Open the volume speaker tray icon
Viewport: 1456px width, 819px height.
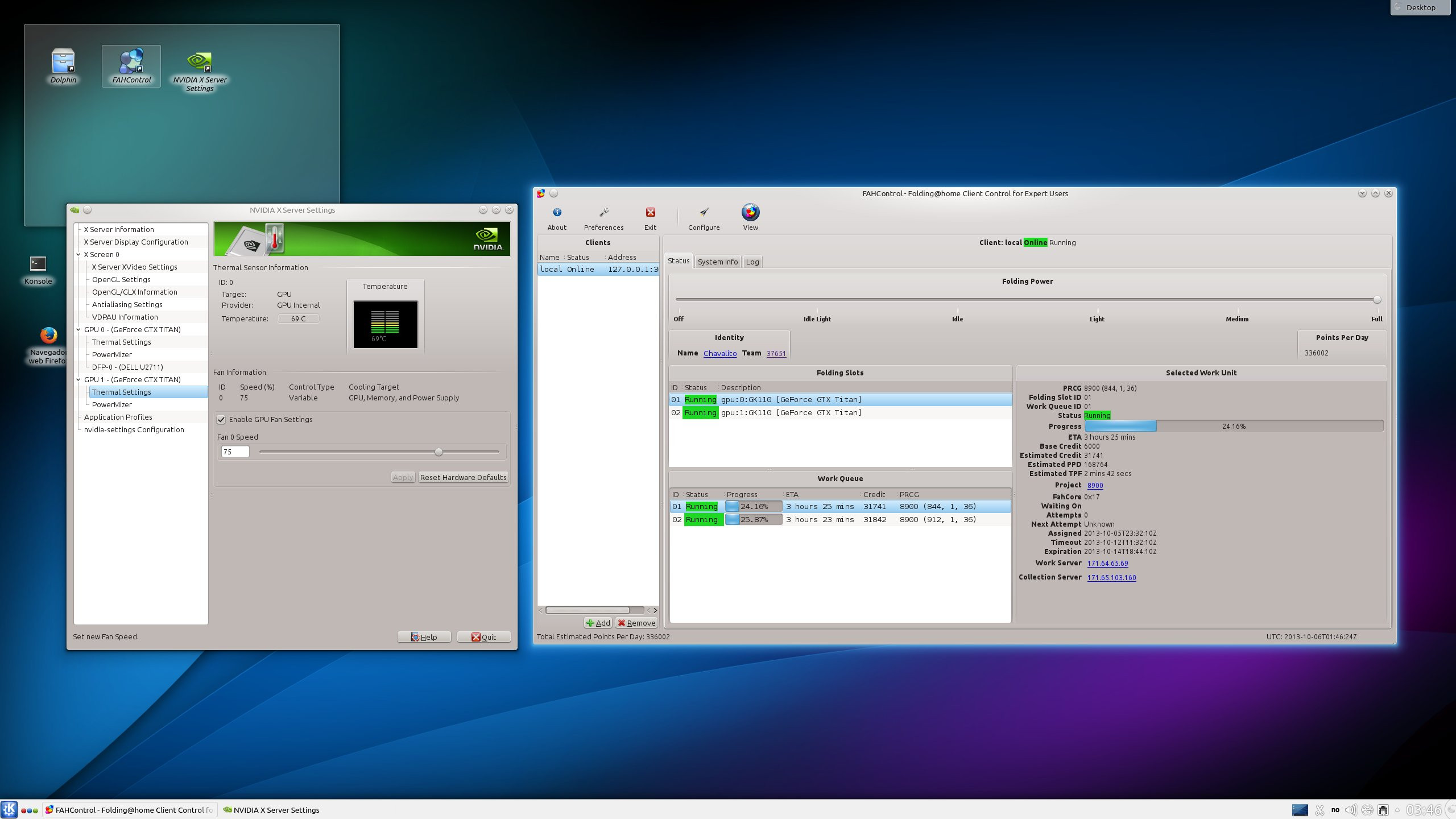(1351, 810)
